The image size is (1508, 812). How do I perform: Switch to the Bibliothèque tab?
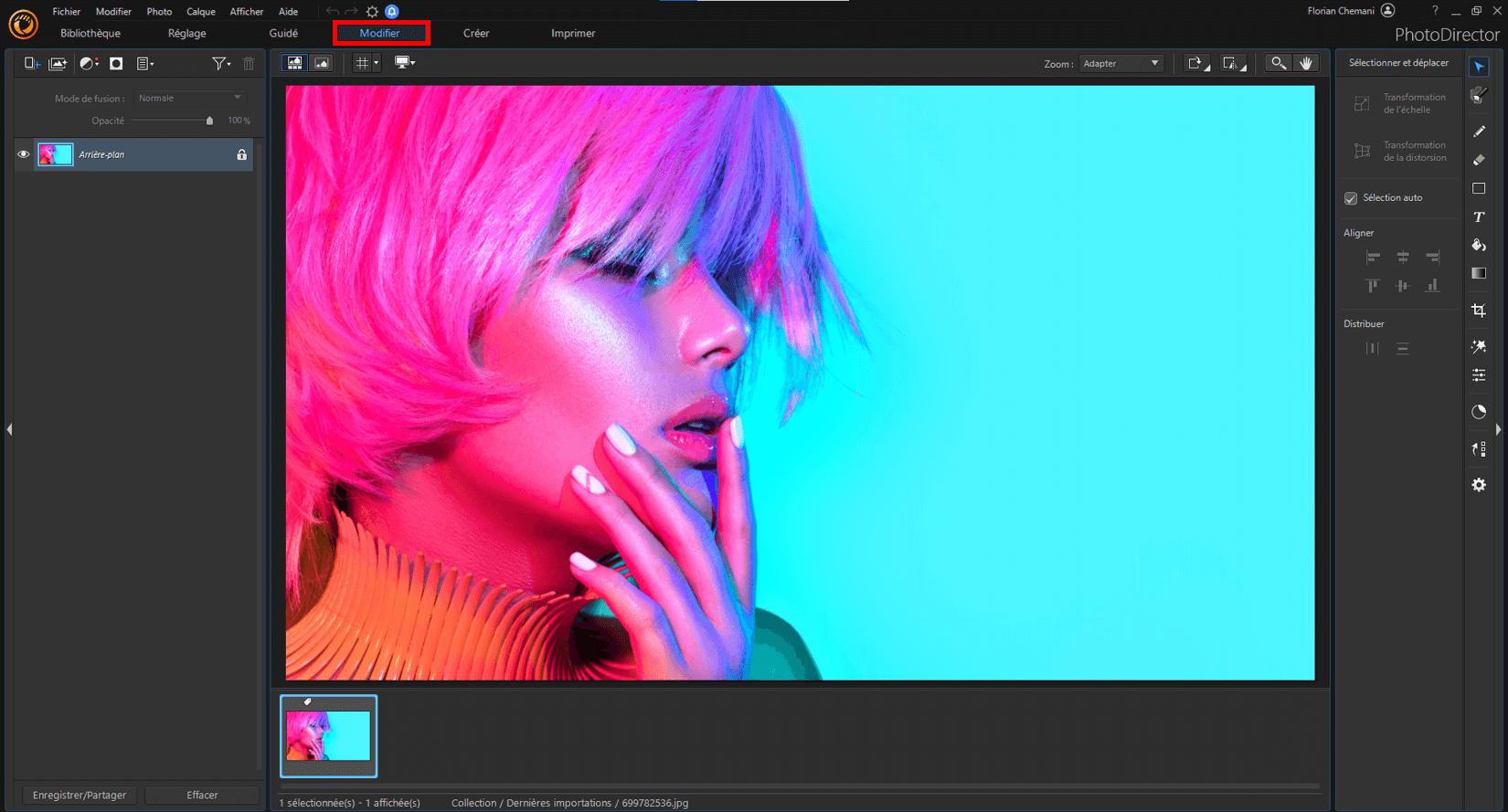point(90,33)
